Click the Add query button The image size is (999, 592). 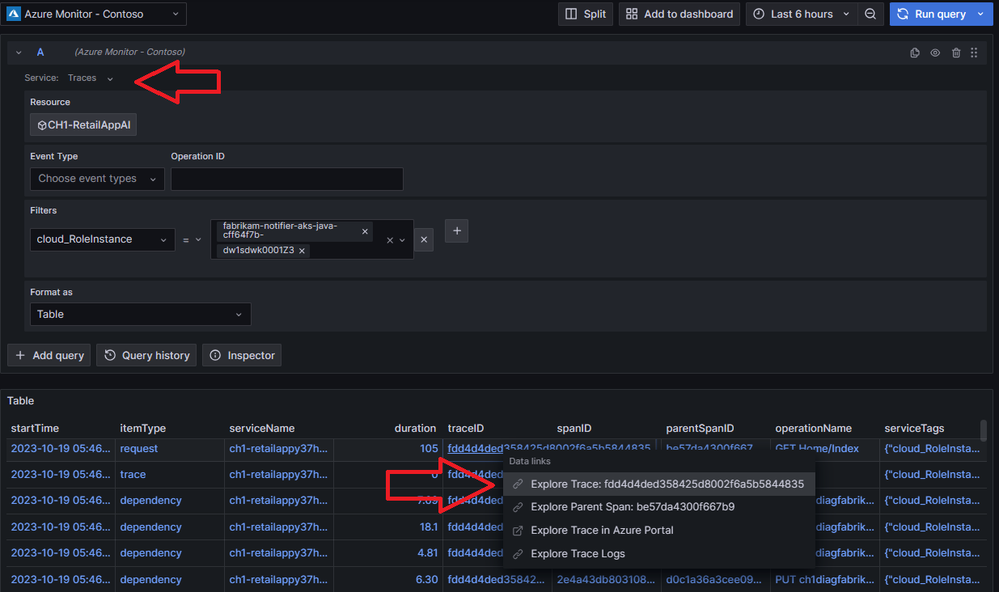pyautogui.click(x=49, y=356)
